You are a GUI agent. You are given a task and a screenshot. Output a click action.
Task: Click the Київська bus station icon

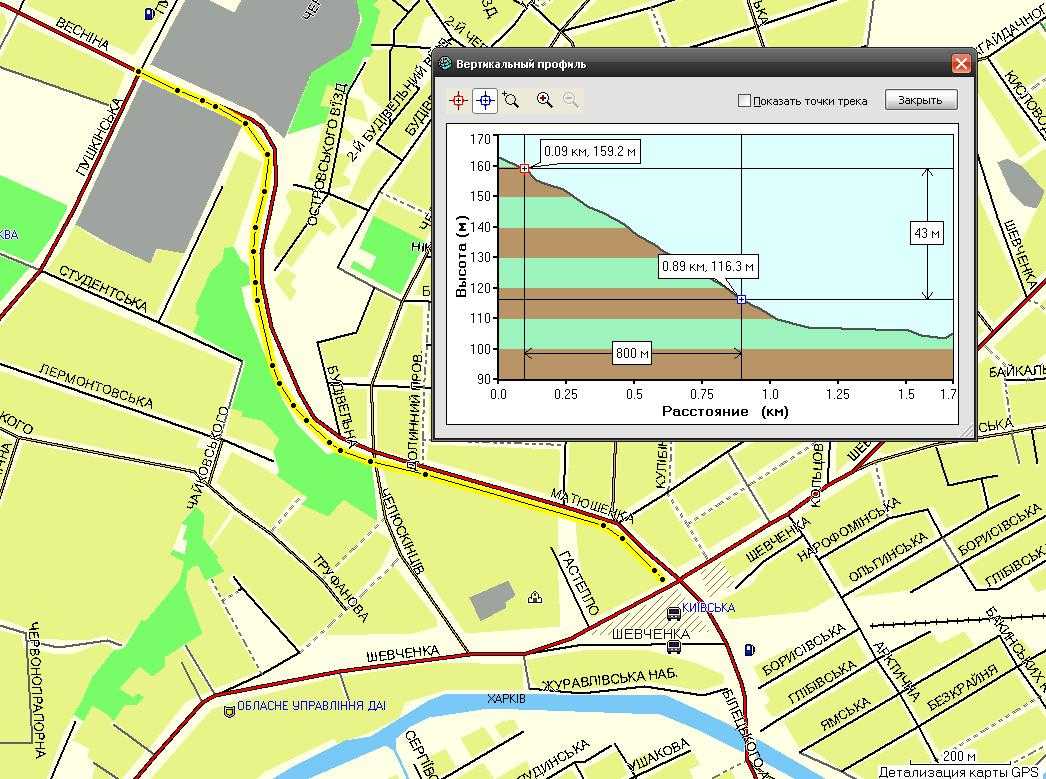point(674,611)
